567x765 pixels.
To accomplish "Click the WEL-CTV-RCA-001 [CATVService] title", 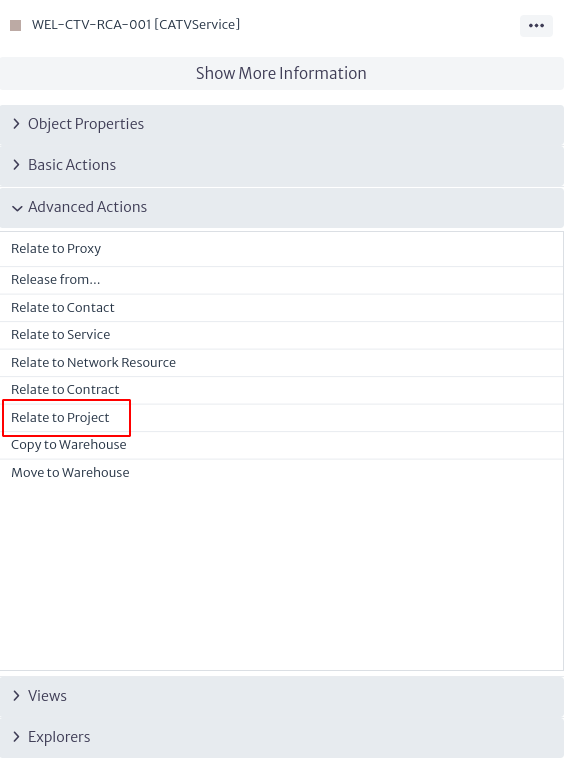I will tap(136, 25).
